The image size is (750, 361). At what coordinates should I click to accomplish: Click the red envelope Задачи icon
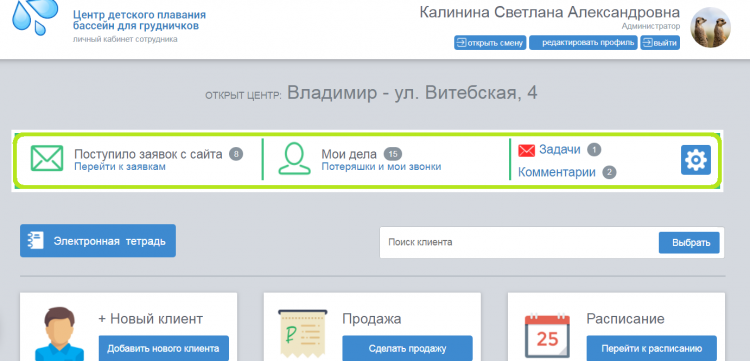tap(527, 151)
